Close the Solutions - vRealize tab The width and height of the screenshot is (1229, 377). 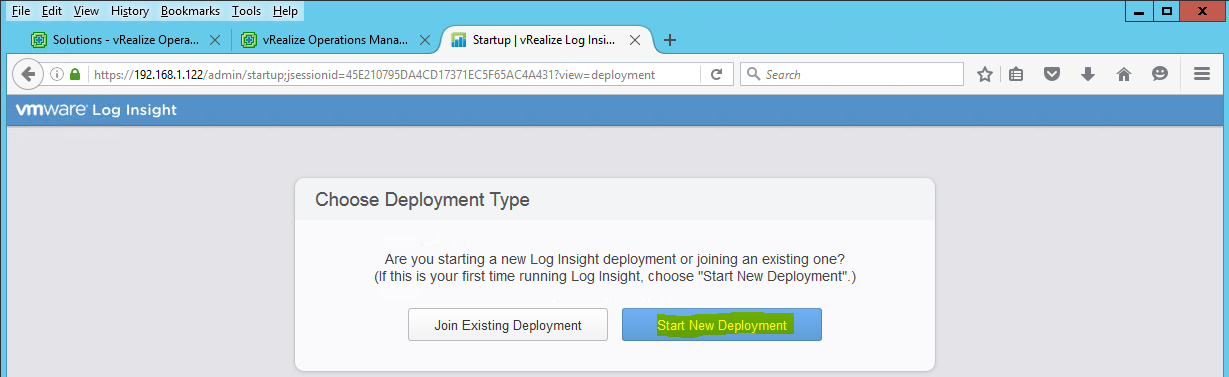[x=214, y=40]
